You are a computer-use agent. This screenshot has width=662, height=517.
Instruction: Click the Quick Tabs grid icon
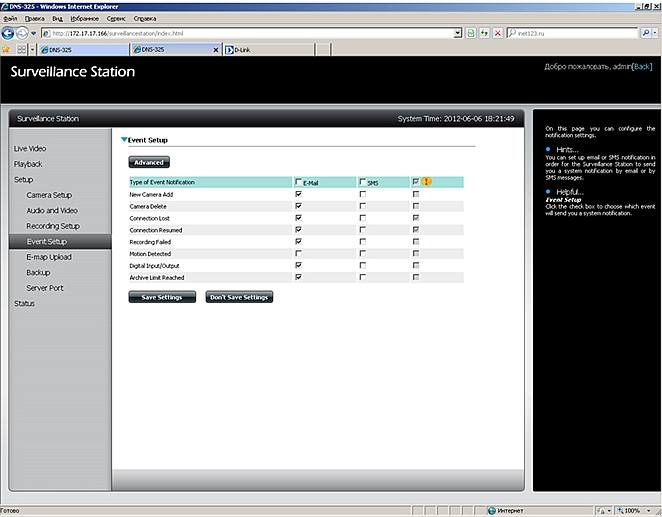22,48
